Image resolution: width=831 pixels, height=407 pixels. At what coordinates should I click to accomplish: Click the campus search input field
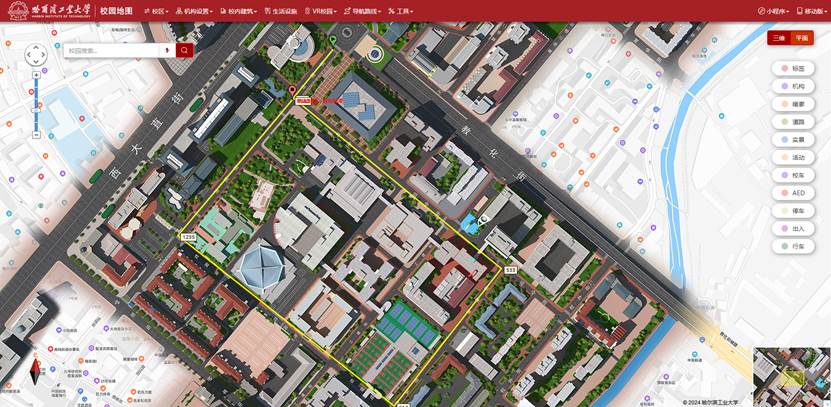(110, 50)
